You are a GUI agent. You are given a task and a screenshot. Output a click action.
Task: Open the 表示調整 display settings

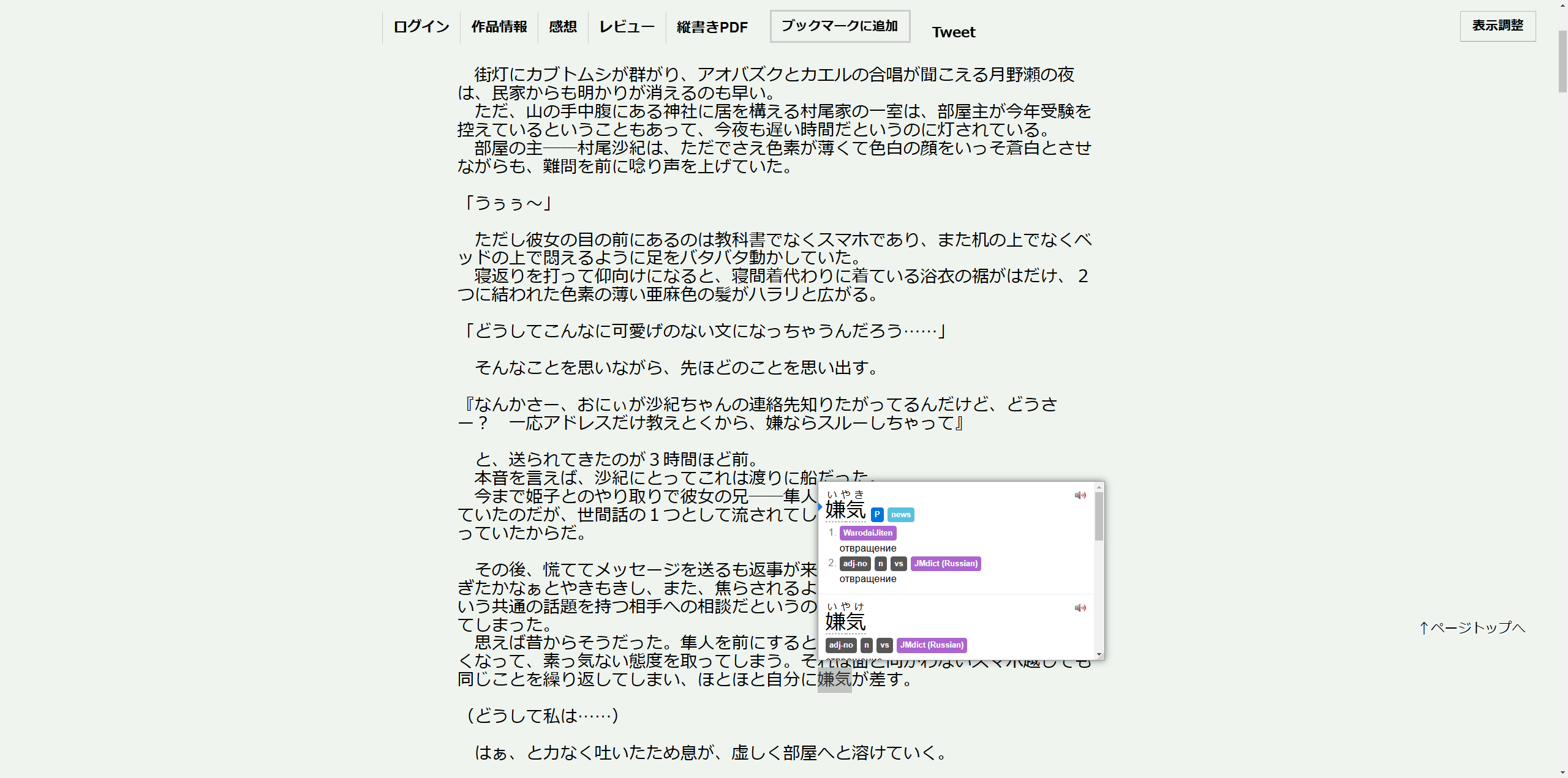coord(1497,26)
